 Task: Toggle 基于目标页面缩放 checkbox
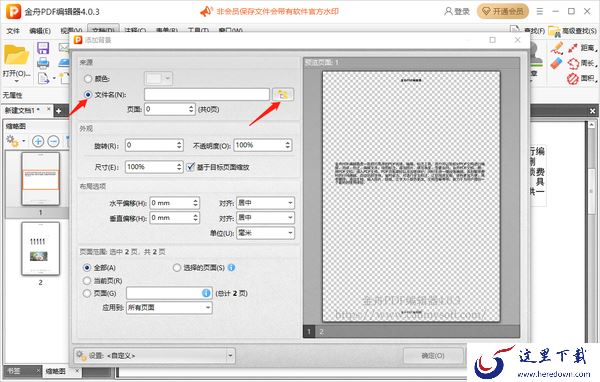pos(191,167)
